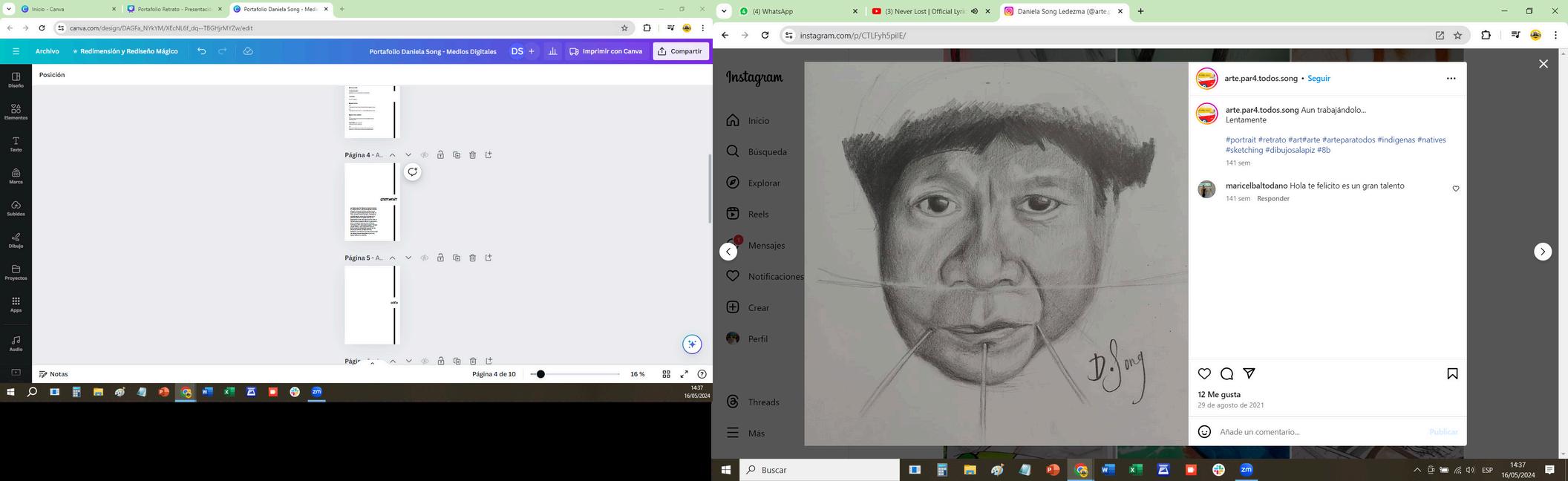Delete Página 5 using trash icon
This screenshot has width=1568, height=481.
473,258
